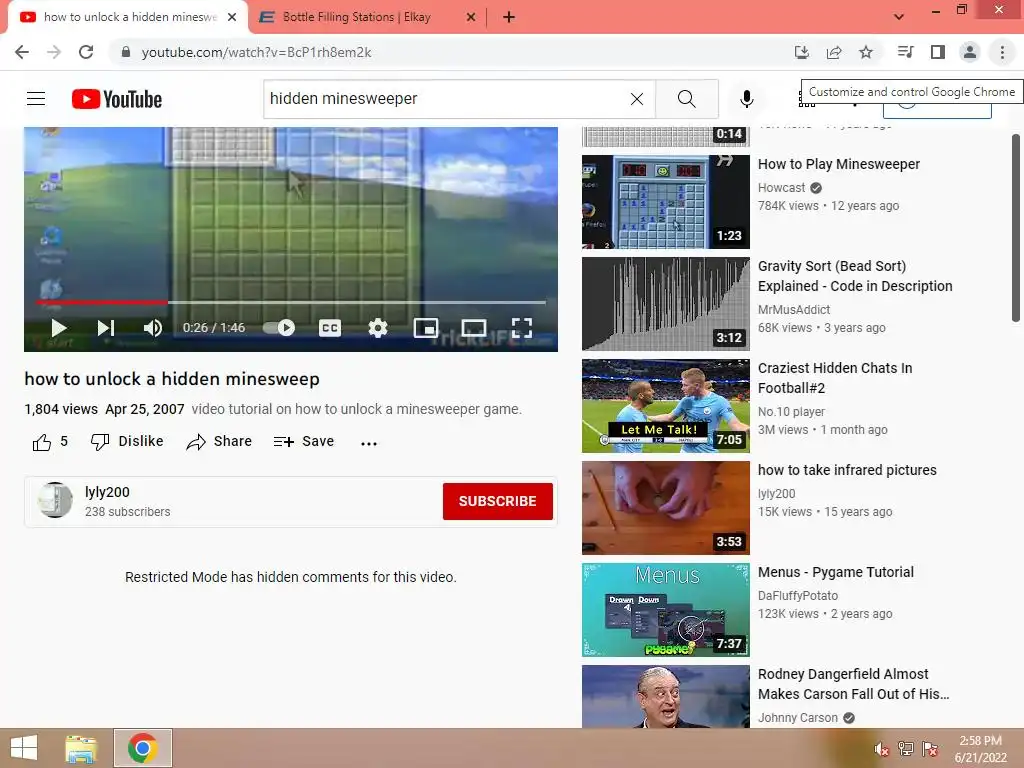Open Craziest Hidden Chats In Football#2 thumbnail

pyautogui.click(x=665, y=406)
